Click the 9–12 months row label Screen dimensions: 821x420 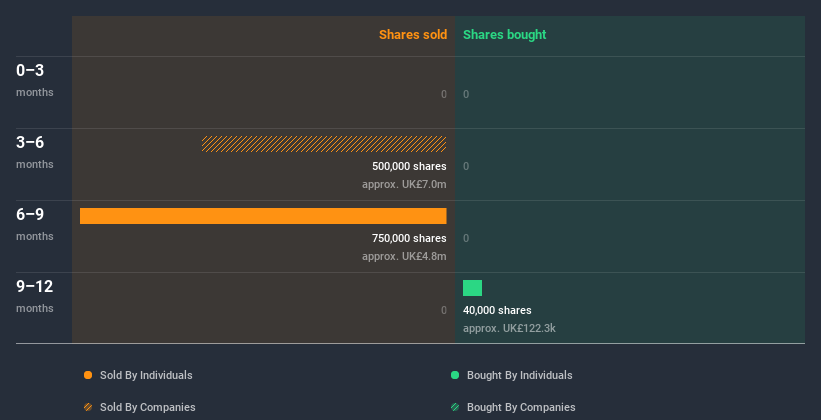[35, 296]
